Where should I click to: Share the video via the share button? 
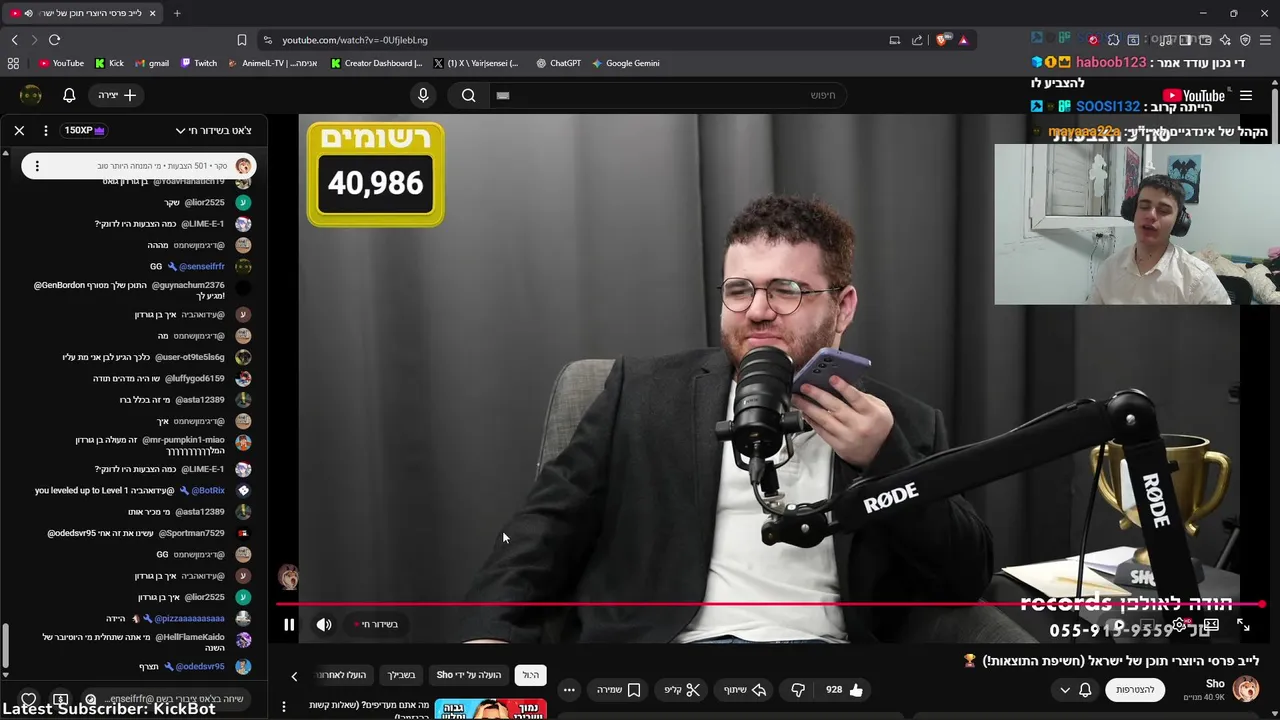tap(745, 690)
